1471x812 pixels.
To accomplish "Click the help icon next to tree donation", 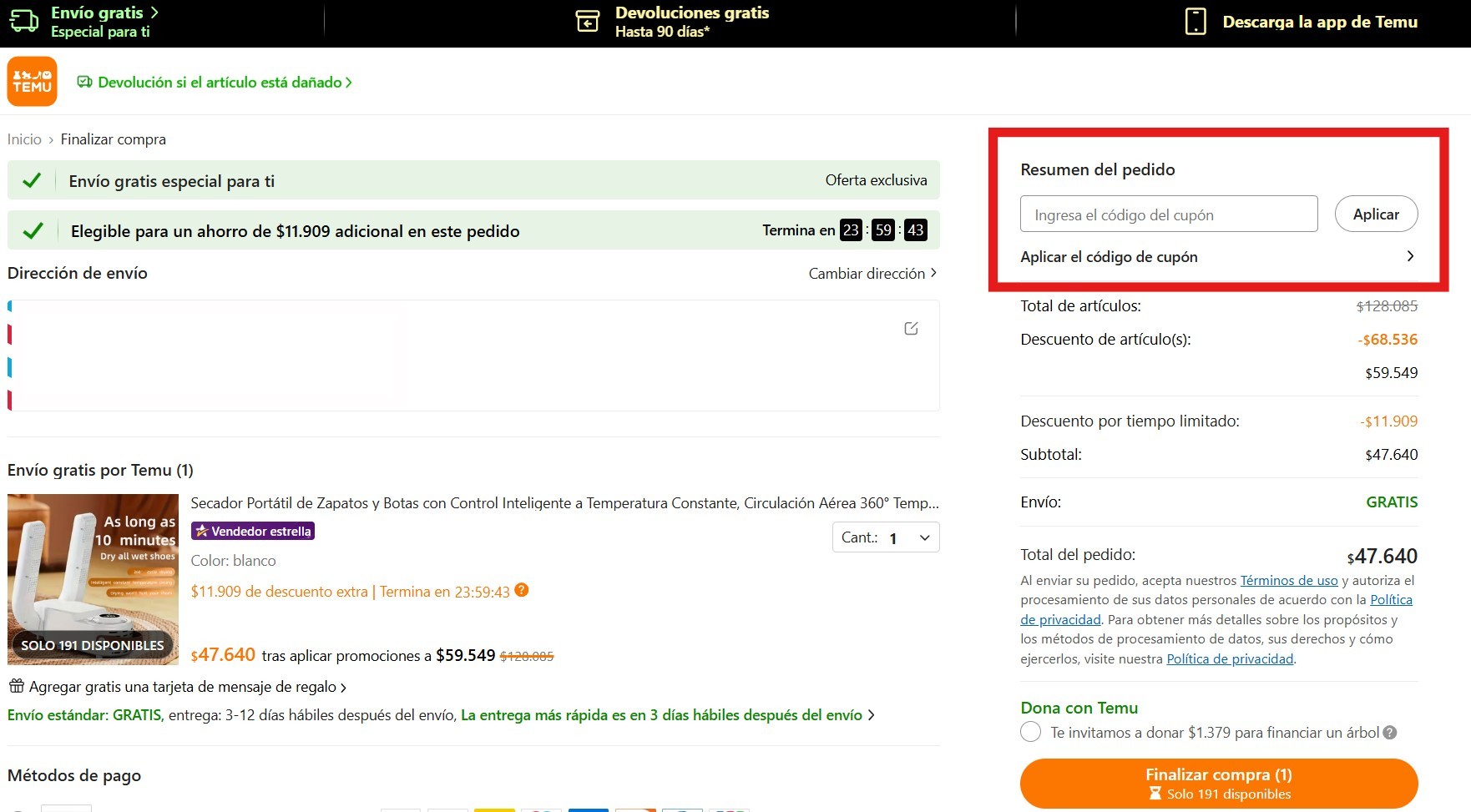I will pyautogui.click(x=1390, y=733).
